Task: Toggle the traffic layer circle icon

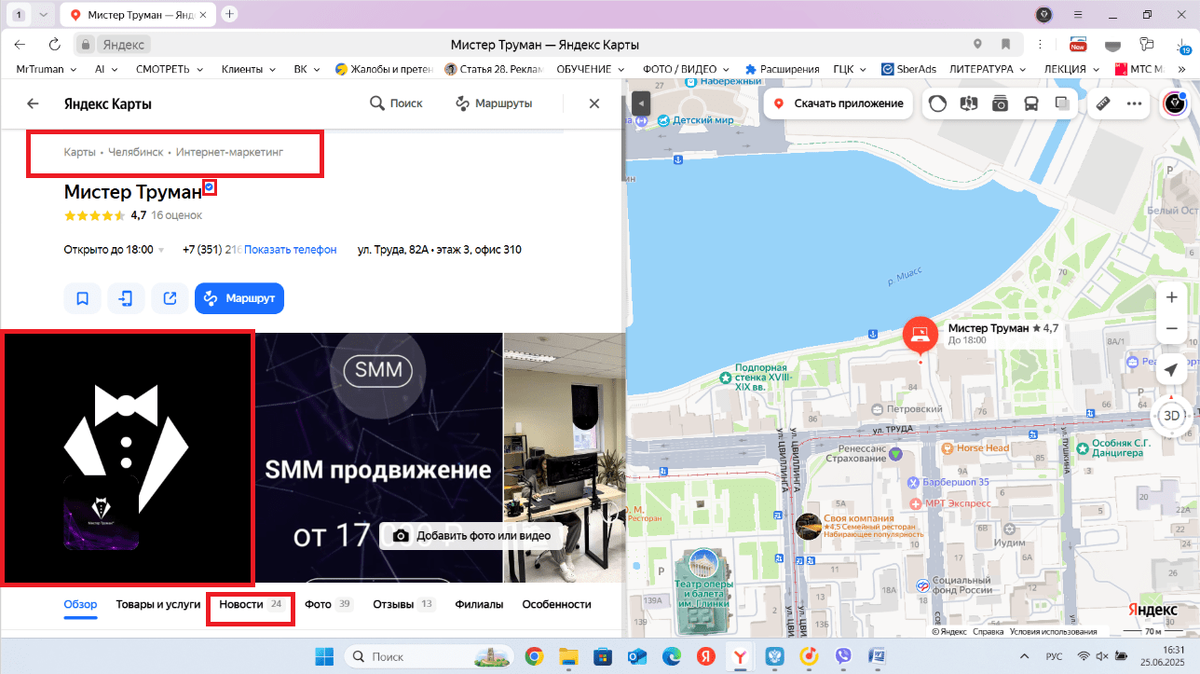Action: 938,103
